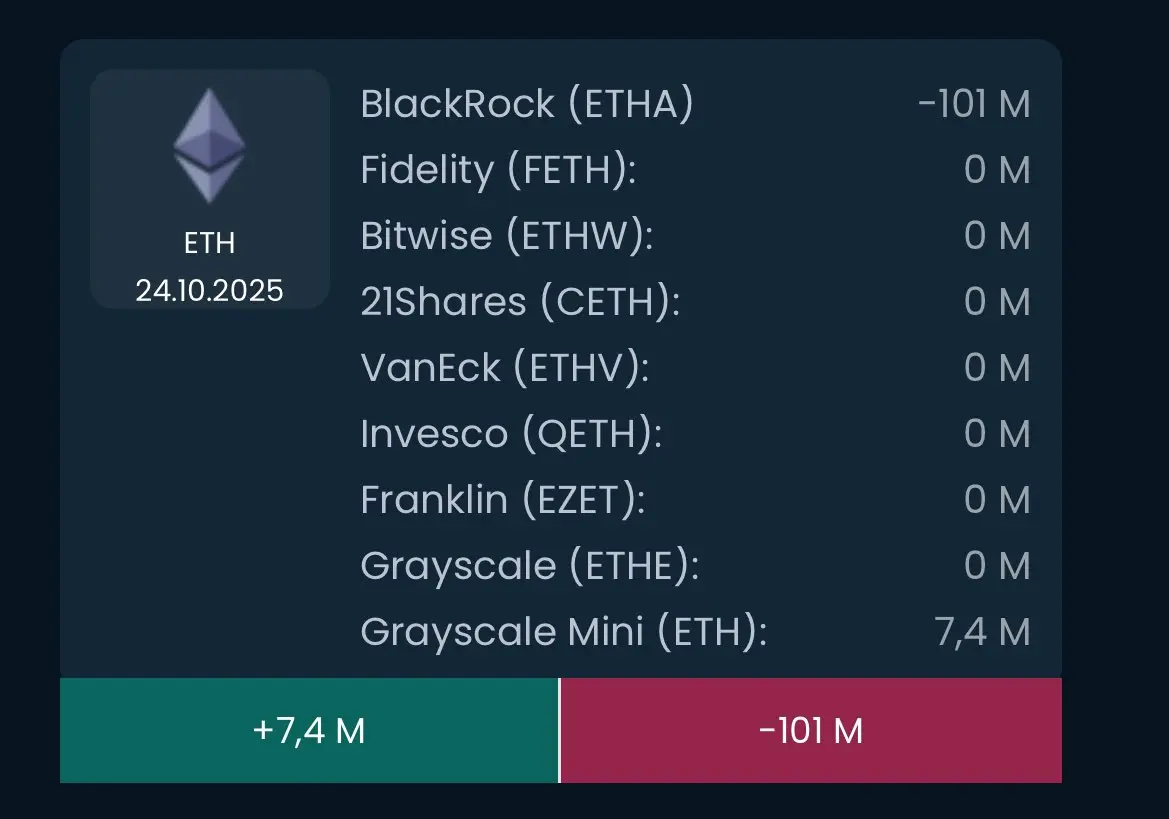Click the Ethereum diamond logo icon
Viewport: 1169px width, 819px height.
[x=209, y=146]
